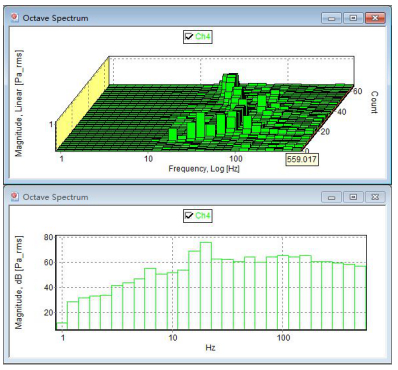Maximize the bottom Octave Spectrum window
The image size is (398, 370).
(353, 197)
